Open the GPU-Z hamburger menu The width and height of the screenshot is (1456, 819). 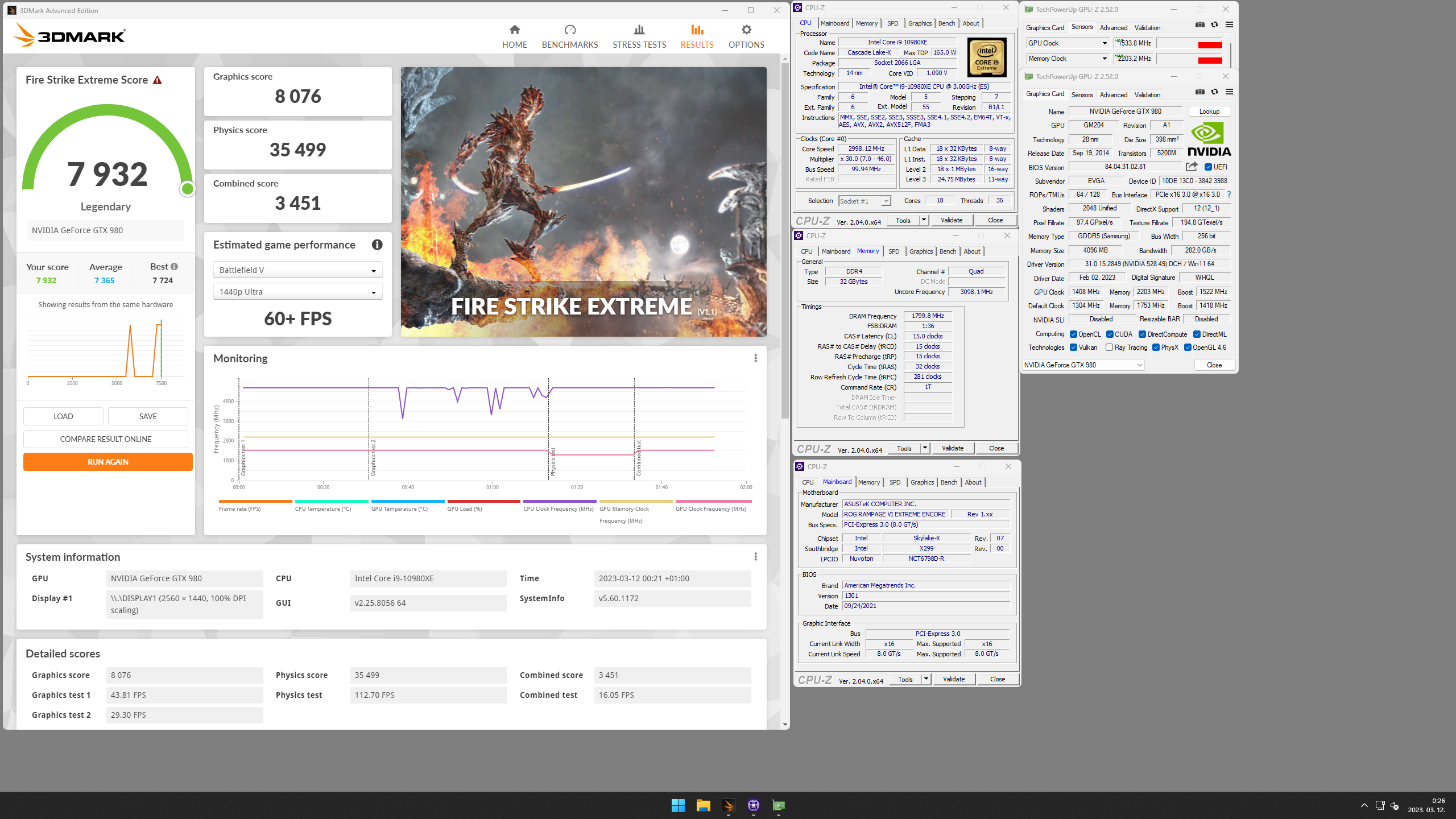pyautogui.click(x=1229, y=92)
